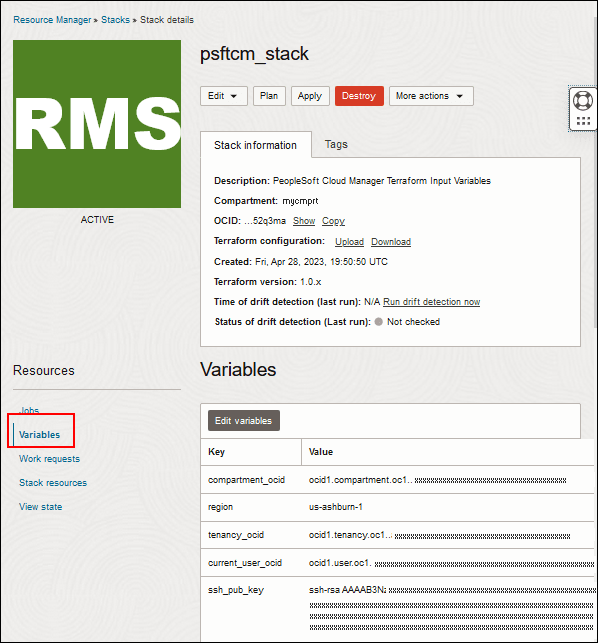598x643 pixels.
Task: Open the Edit dropdown button
Action: click(x=224, y=96)
